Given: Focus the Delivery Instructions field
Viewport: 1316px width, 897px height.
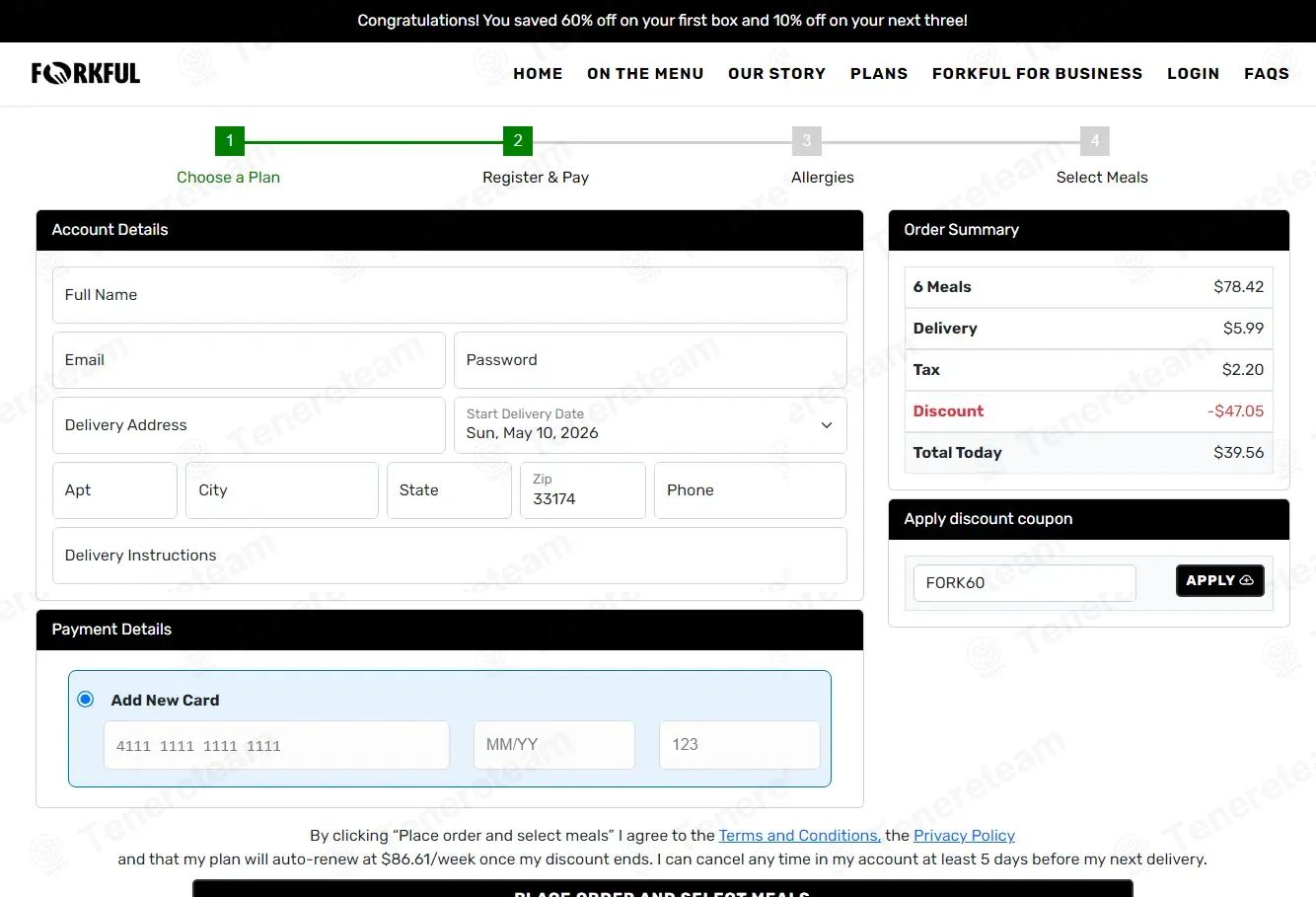Looking at the screenshot, I should point(450,556).
